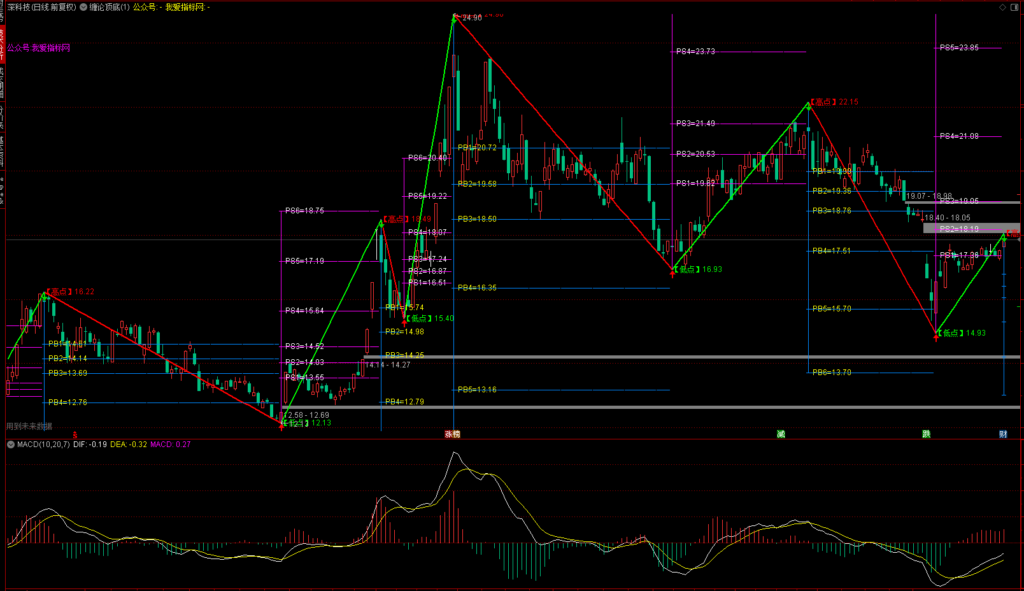This screenshot has width=1024, height=591.
Task: Click the PS6=18.75 level label
Action: 304,211
